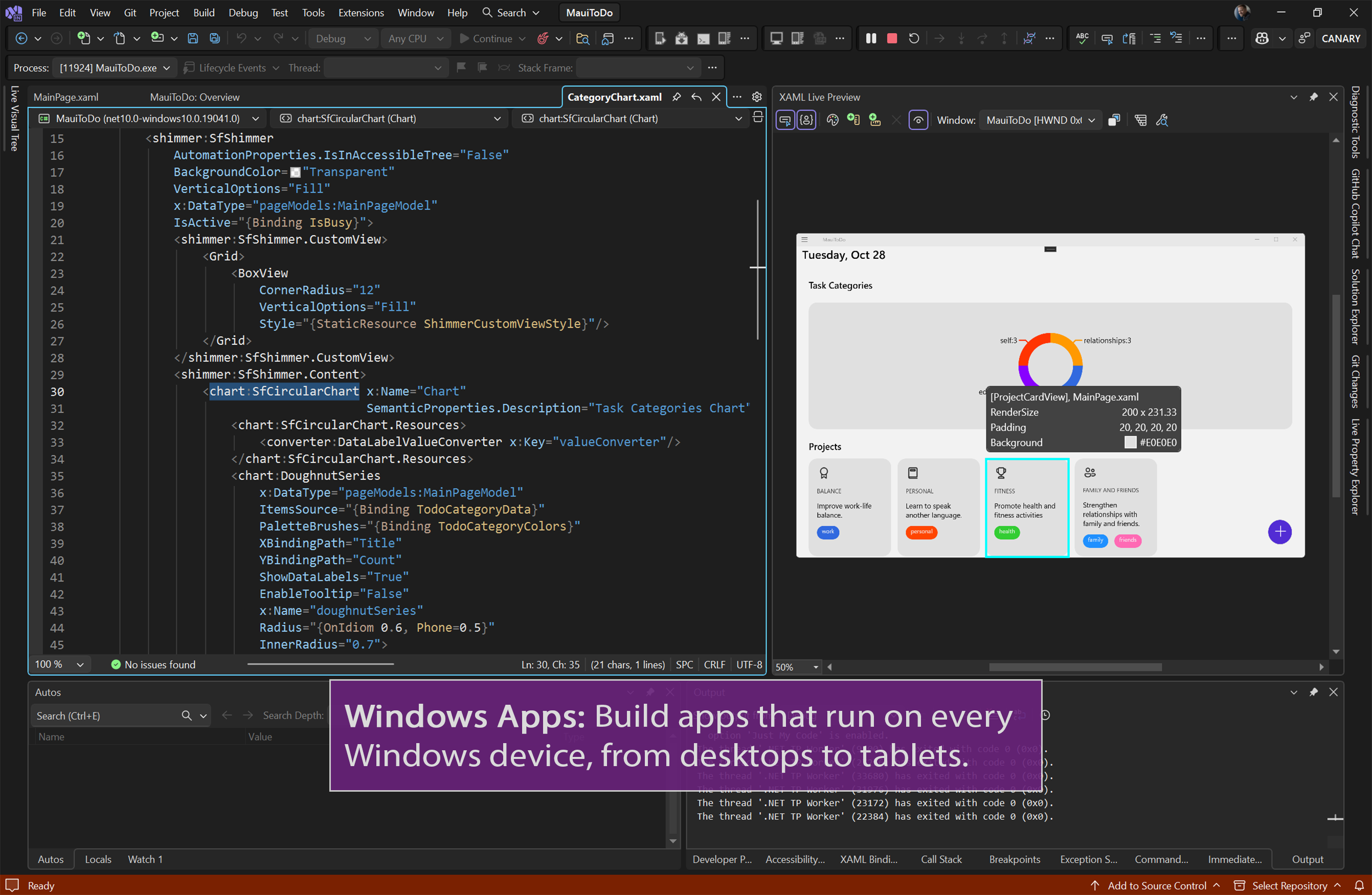Click the BackgroundColor Transparent swatch on line 17
1372x895 pixels.
(x=296, y=172)
